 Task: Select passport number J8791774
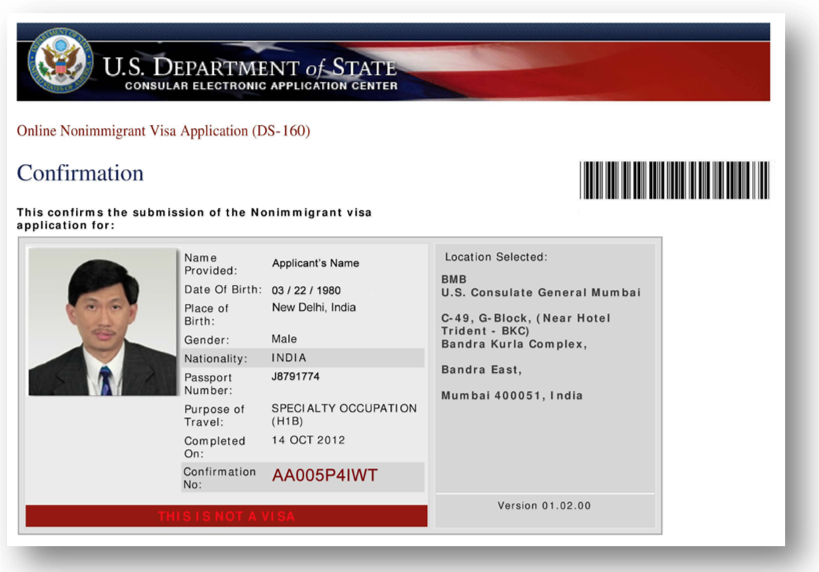click(x=295, y=377)
